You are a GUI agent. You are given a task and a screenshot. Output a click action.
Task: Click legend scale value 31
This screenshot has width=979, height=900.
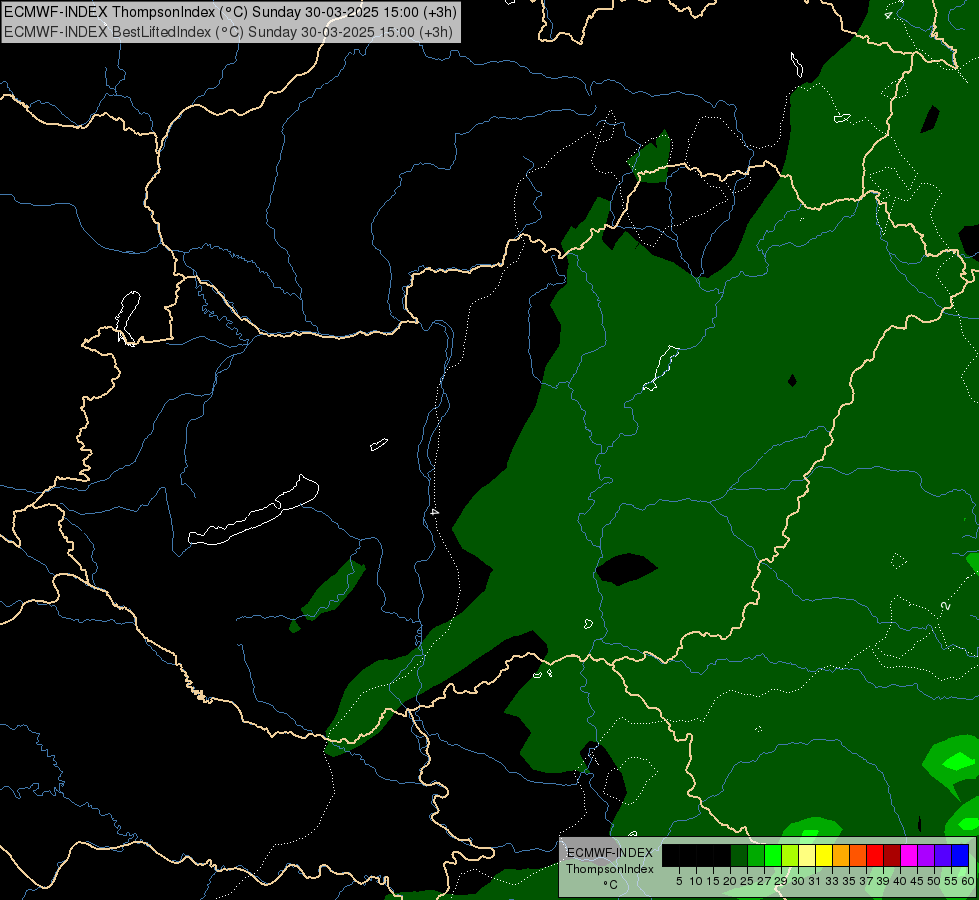pos(814,881)
